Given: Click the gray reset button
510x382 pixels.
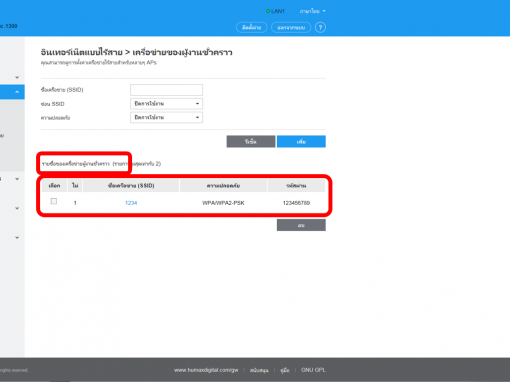Looking at the screenshot, I should tap(251, 141).
